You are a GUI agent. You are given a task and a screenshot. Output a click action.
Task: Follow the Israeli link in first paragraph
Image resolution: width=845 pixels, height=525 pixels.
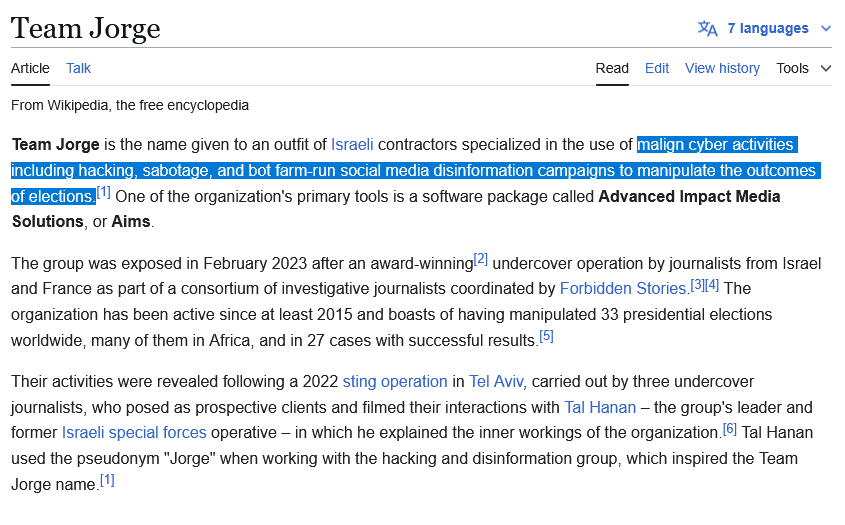point(352,144)
